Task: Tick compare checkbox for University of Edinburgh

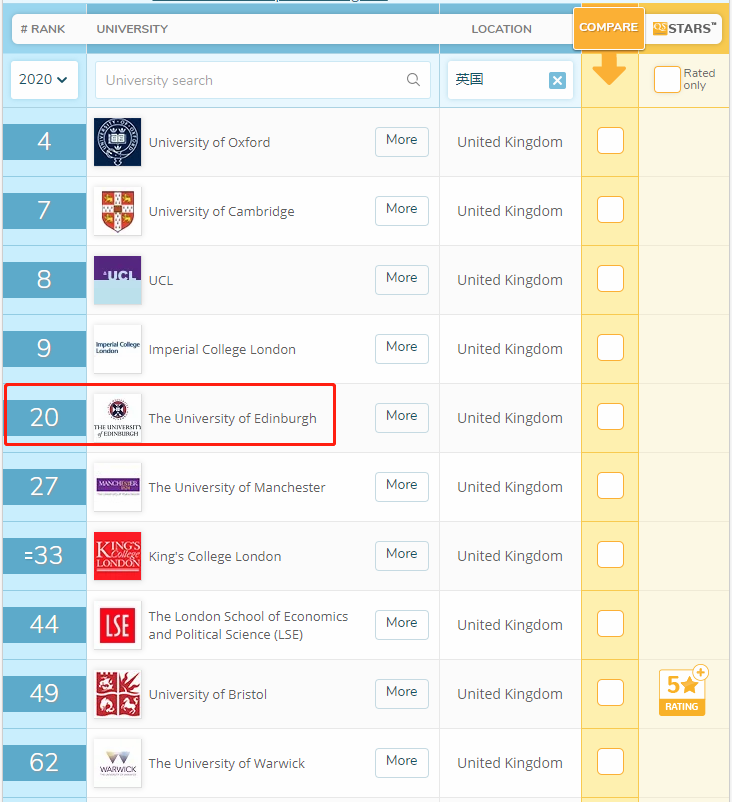Action: 610,417
